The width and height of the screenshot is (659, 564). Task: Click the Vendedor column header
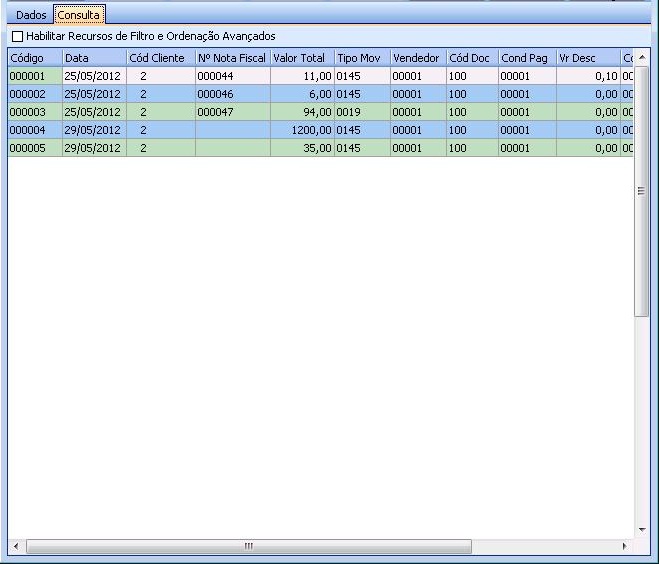[x=417, y=58]
